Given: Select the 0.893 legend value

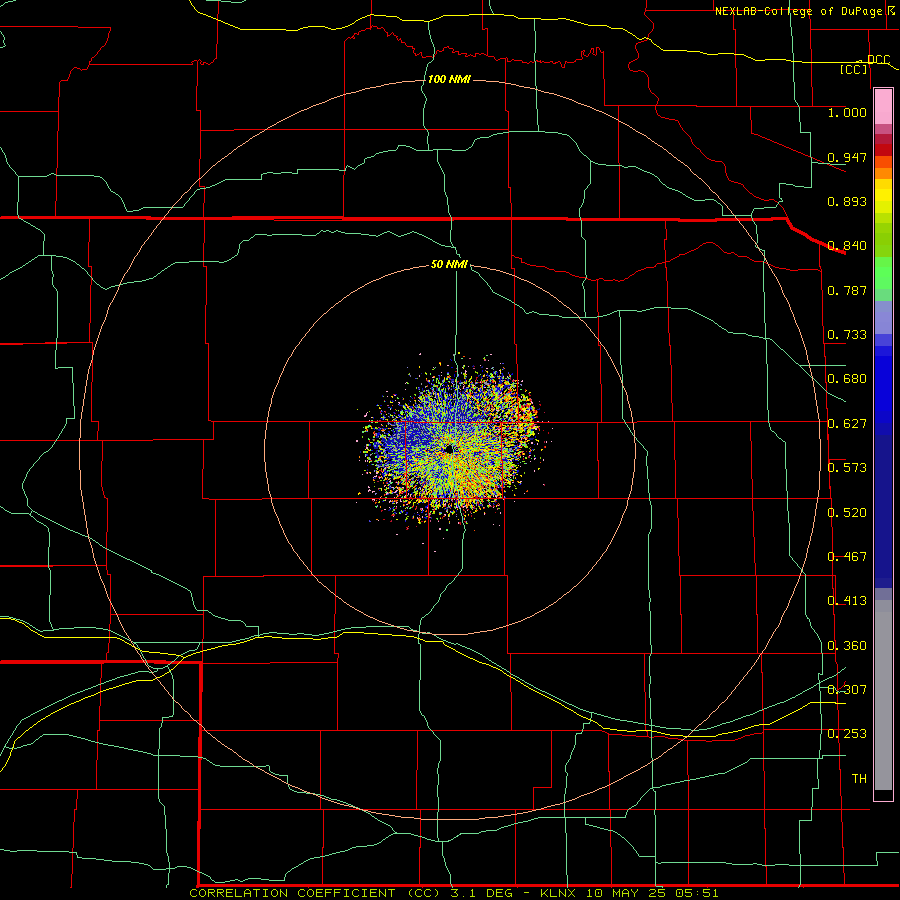Looking at the screenshot, I should click(x=847, y=201).
